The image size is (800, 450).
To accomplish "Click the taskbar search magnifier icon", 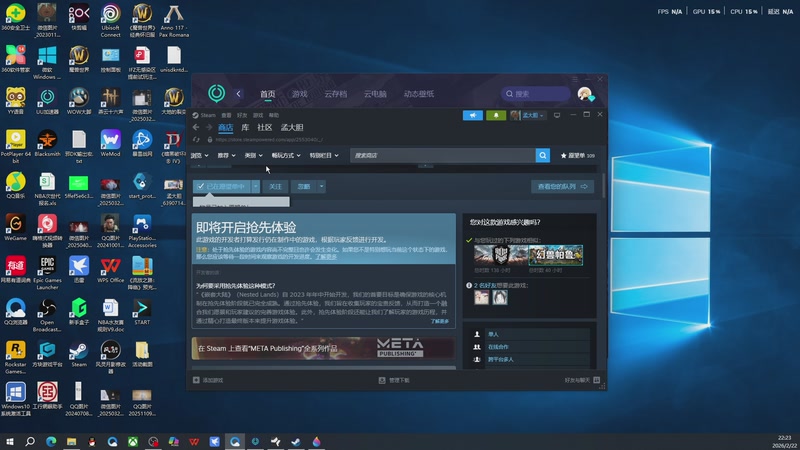I will (x=30, y=441).
